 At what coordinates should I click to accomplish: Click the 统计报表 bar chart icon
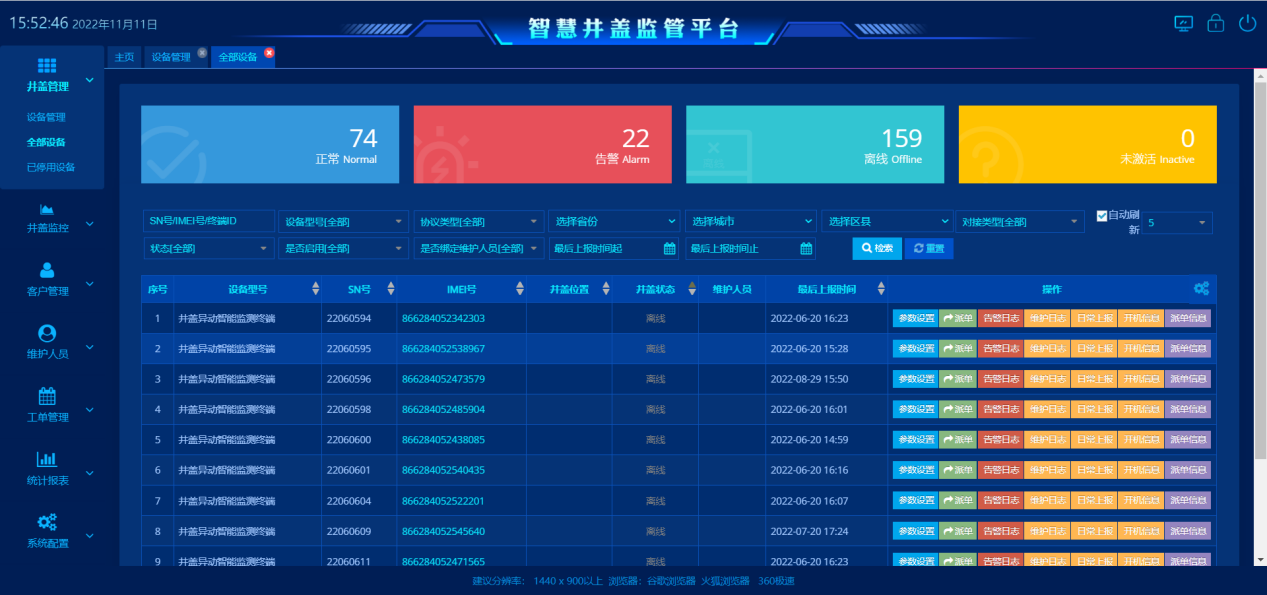[x=47, y=459]
